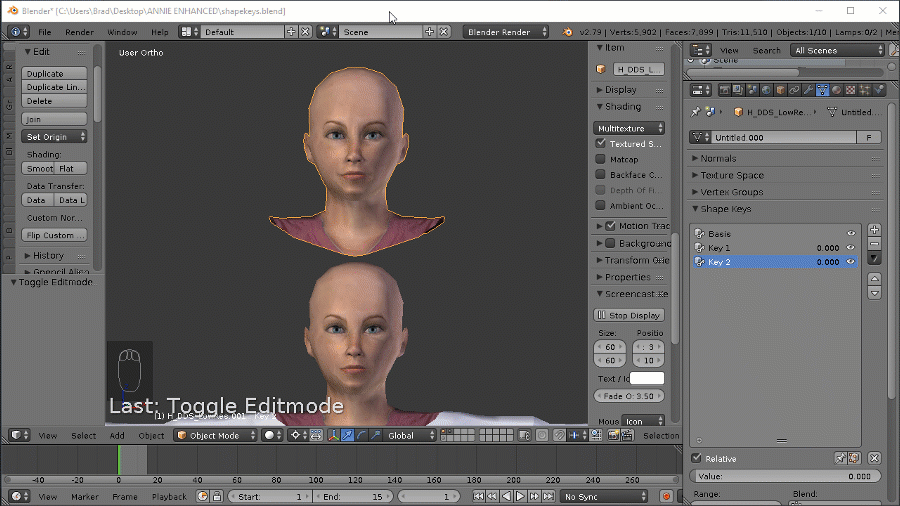Open the Render menu
This screenshot has height=506, width=900.
point(79,32)
